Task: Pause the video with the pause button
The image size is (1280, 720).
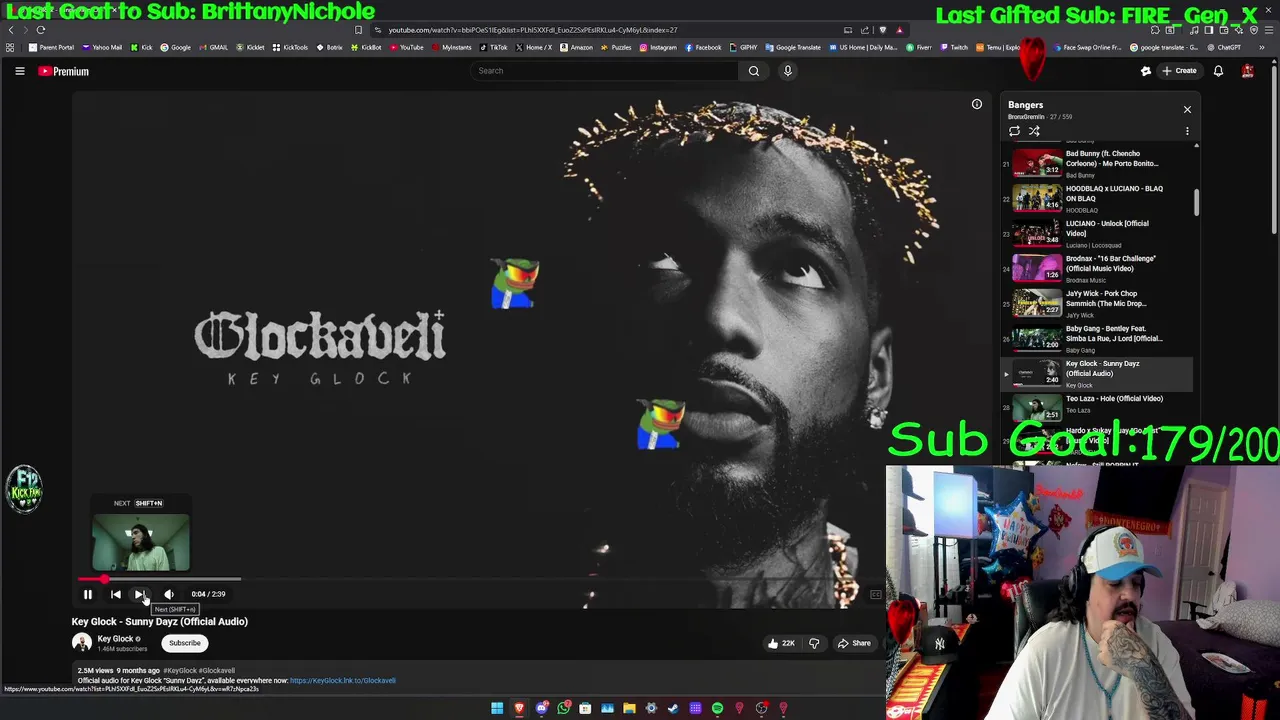Action: click(x=87, y=594)
